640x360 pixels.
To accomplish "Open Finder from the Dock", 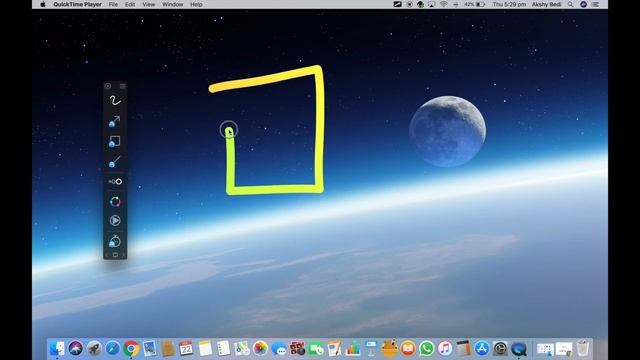I will [x=57, y=349].
